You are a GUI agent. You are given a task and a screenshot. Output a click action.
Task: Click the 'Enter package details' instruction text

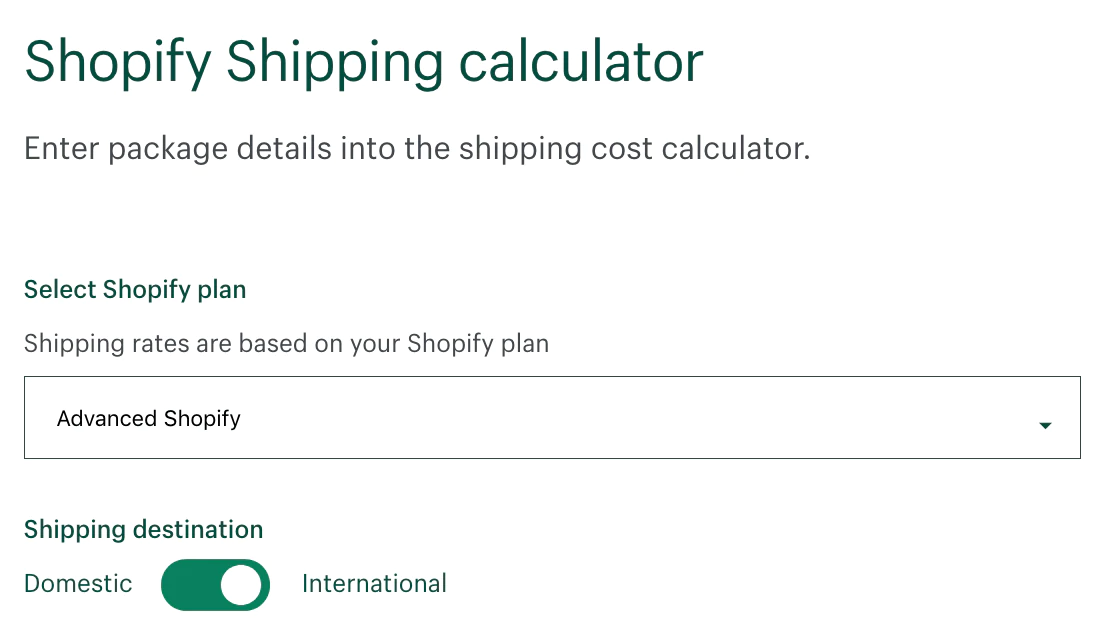[416, 149]
